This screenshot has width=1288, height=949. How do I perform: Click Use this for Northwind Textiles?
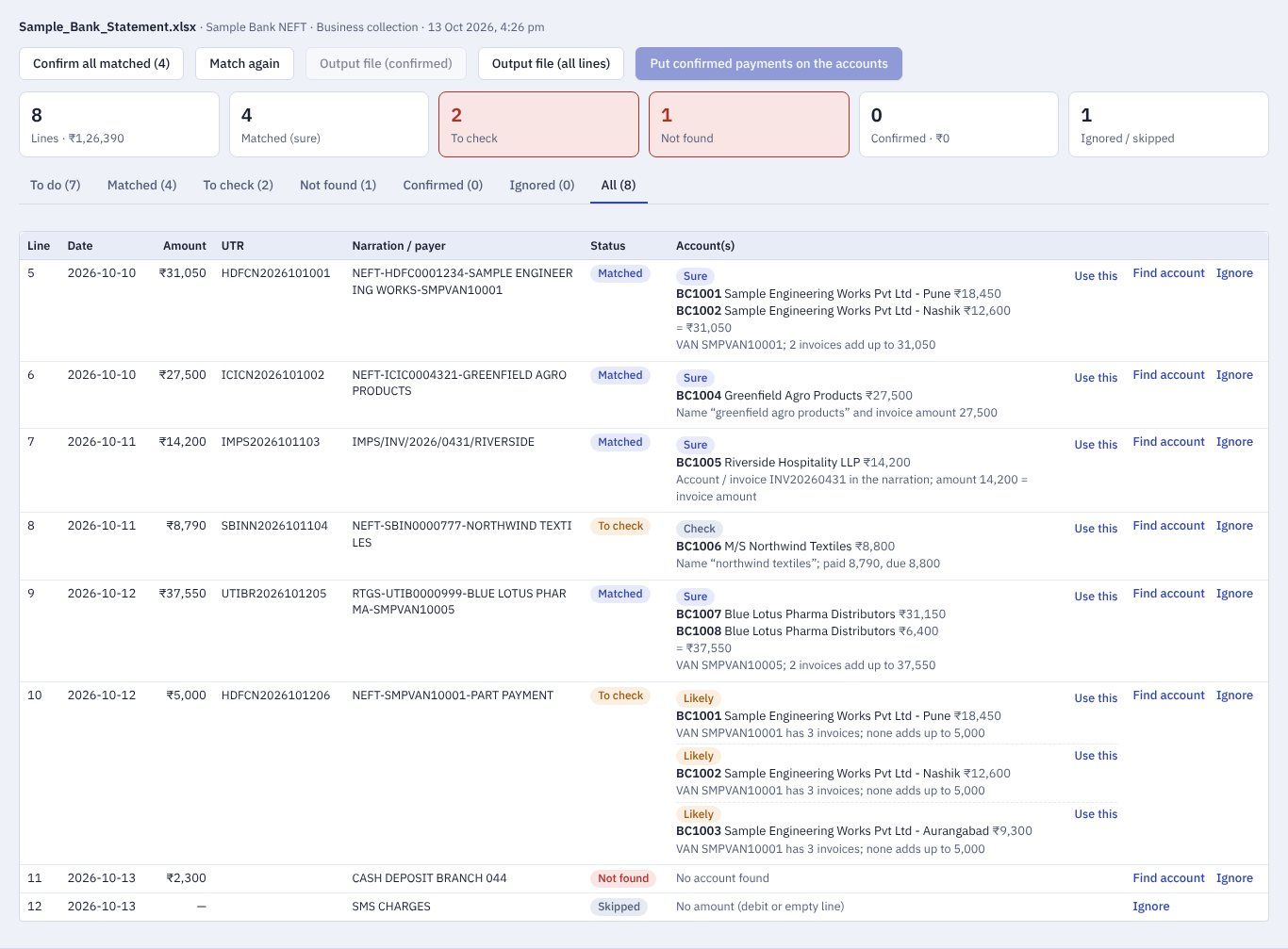(x=1096, y=529)
